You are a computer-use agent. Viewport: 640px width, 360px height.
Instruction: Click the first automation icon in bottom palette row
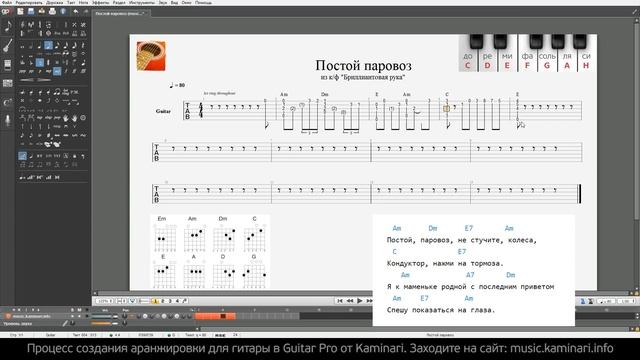click(x=22, y=178)
